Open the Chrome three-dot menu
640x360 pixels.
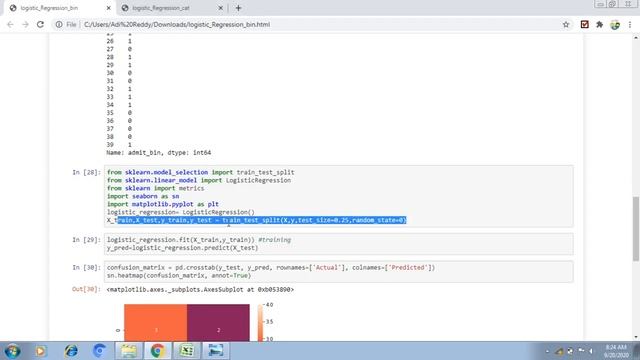[630, 24]
